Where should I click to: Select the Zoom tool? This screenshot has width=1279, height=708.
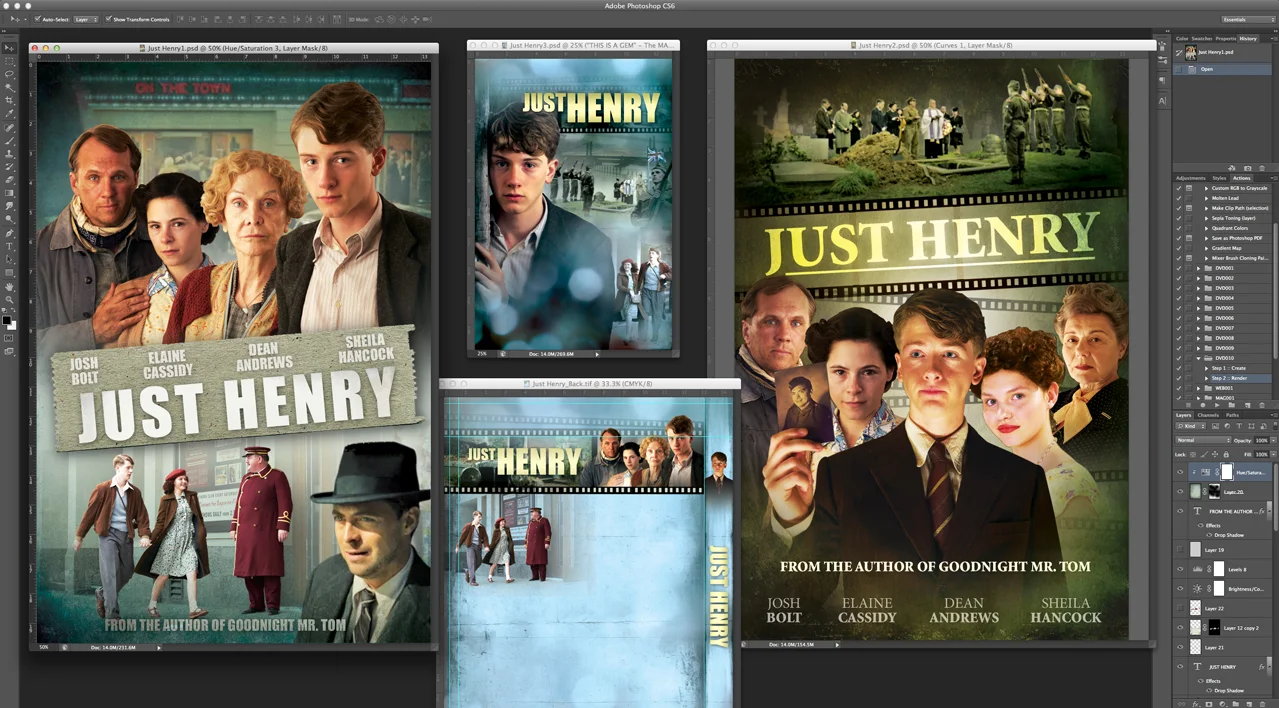[x=10, y=300]
